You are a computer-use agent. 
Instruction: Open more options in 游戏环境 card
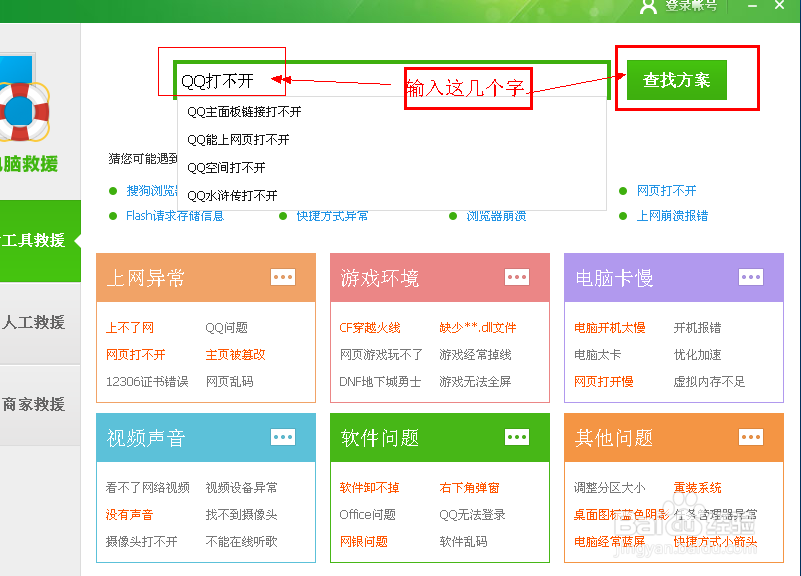517,277
